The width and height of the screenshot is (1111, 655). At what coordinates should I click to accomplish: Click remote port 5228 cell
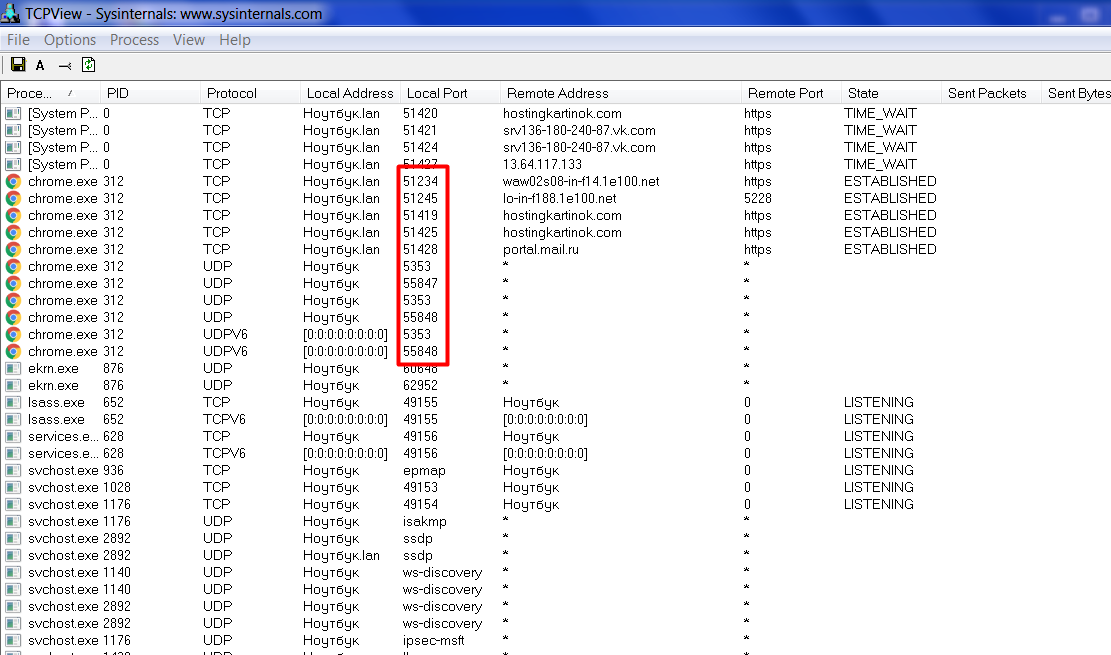757,198
